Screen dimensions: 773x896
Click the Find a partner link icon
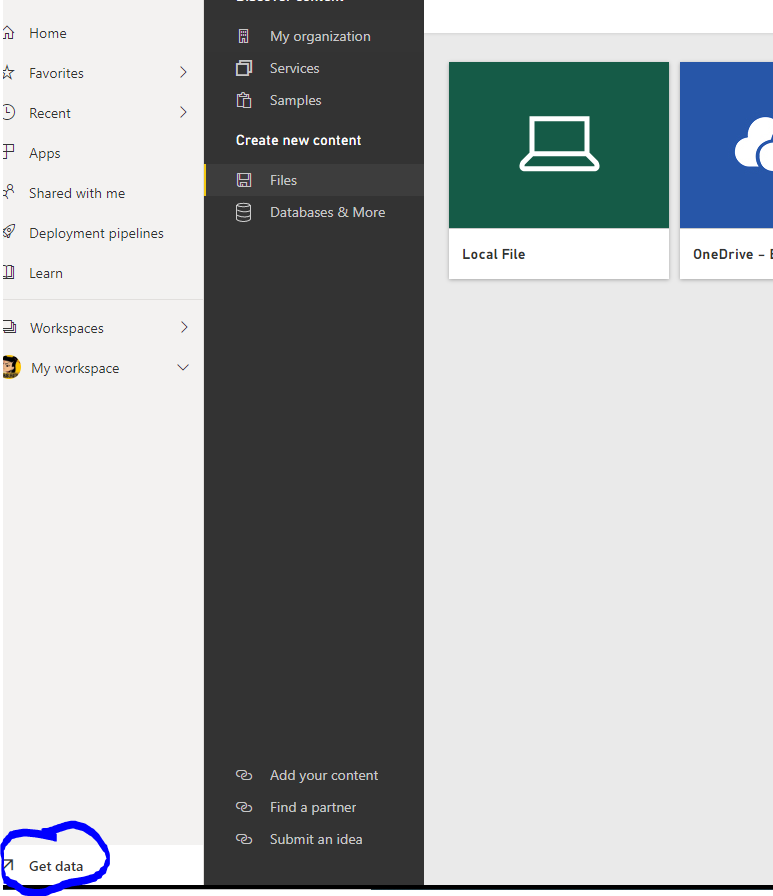pyautogui.click(x=244, y=807)
